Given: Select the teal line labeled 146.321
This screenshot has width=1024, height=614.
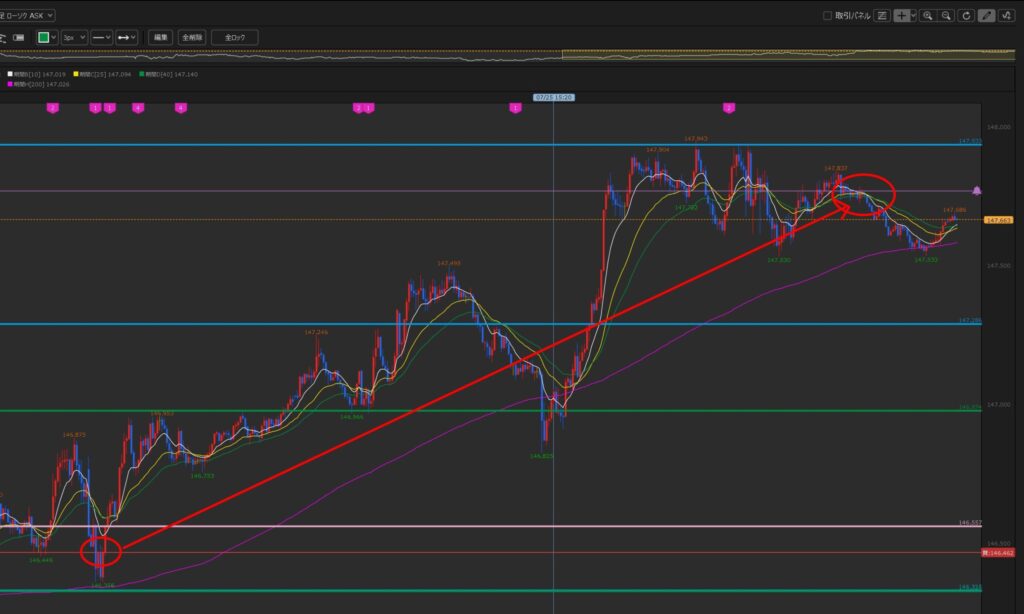Looking at the screenshot, I should (x=490, y=590).
